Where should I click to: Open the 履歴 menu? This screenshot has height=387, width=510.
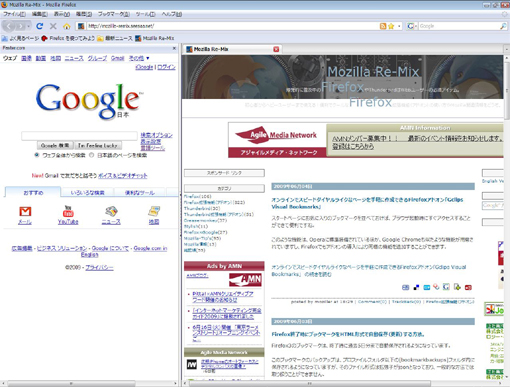click(x=84, y=14)
